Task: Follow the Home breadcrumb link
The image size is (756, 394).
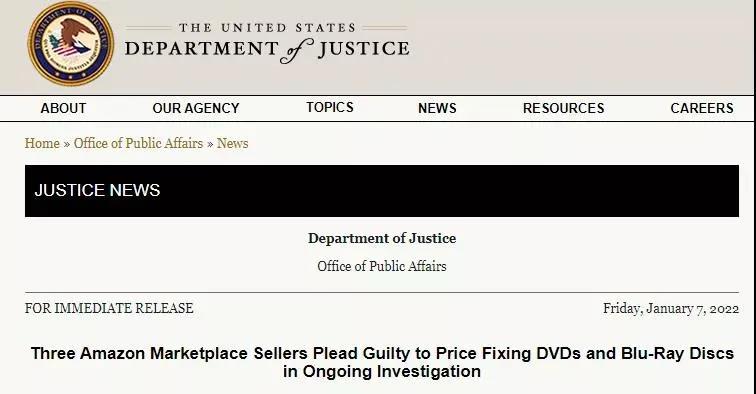Action: point(42,143)
